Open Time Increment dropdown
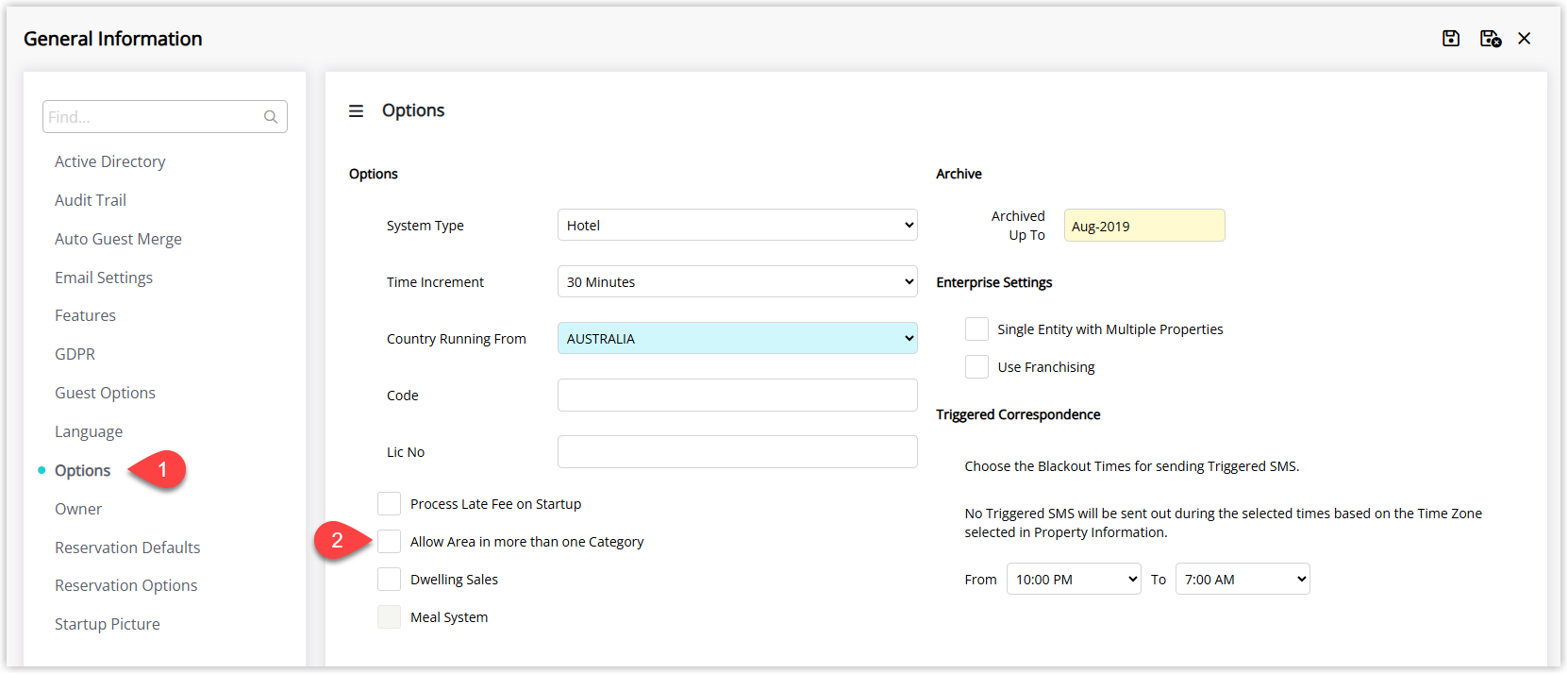 tap(738, 281)
